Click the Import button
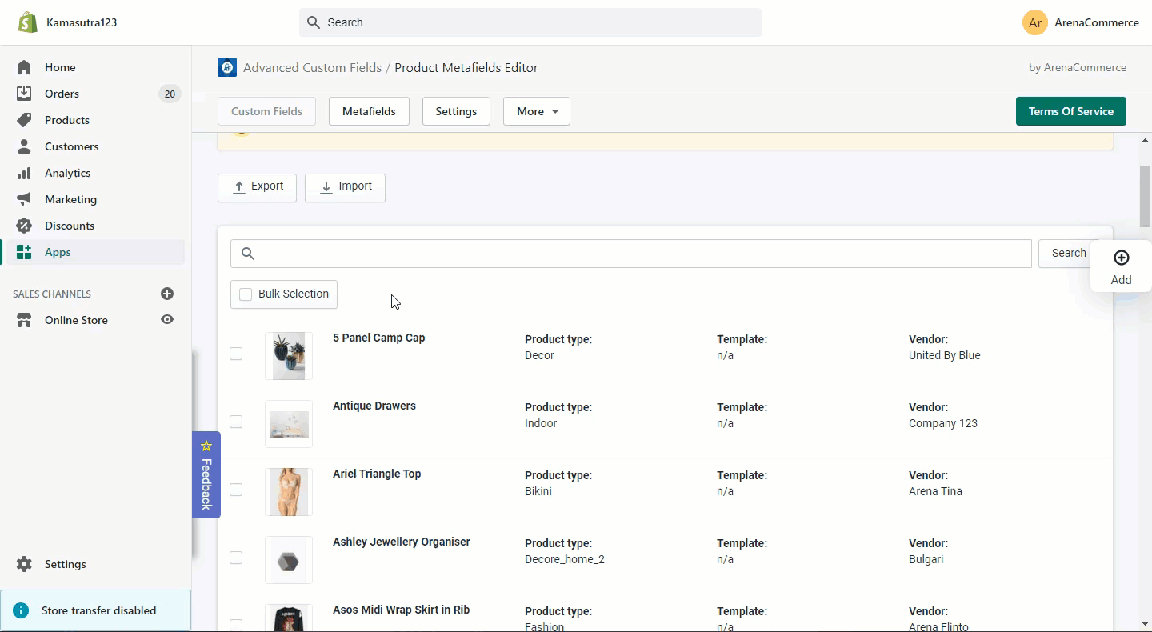The image size is (1152, 632). click(x=345, y=187)
